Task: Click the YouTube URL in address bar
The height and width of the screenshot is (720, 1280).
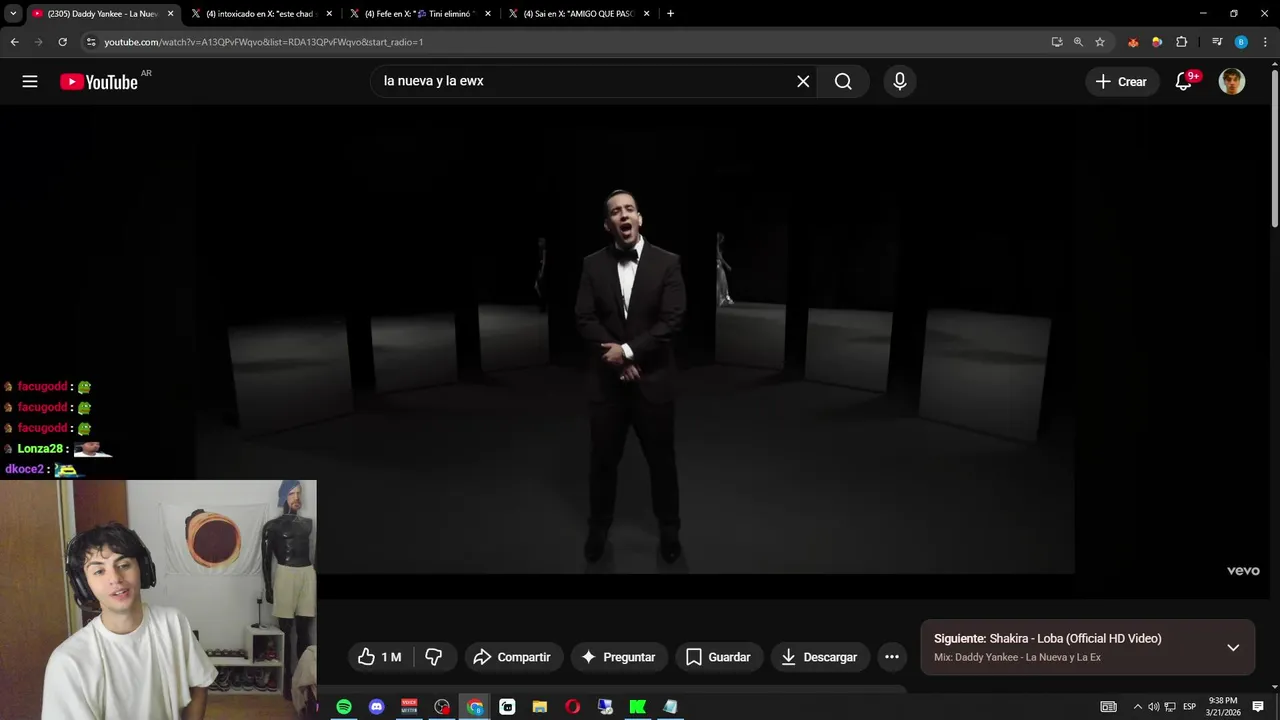Action: tap(263, 42)
